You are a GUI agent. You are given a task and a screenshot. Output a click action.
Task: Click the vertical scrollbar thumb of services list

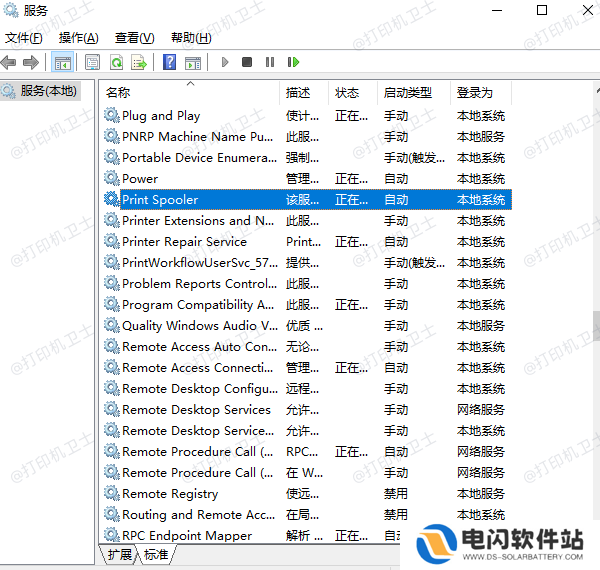(x=597, y=326)
